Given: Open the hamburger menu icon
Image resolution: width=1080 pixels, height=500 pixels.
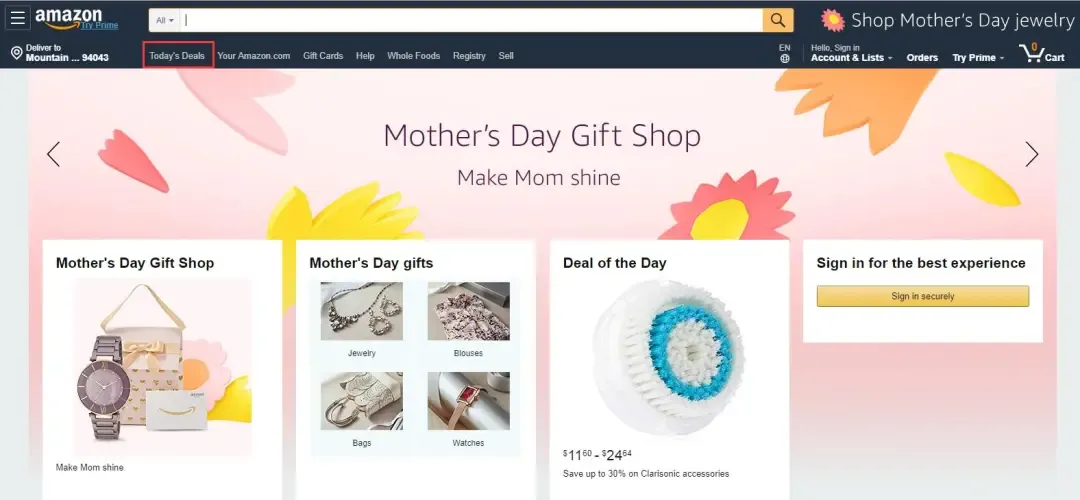Looking at the screenshot, I should [x=17, y=18].
